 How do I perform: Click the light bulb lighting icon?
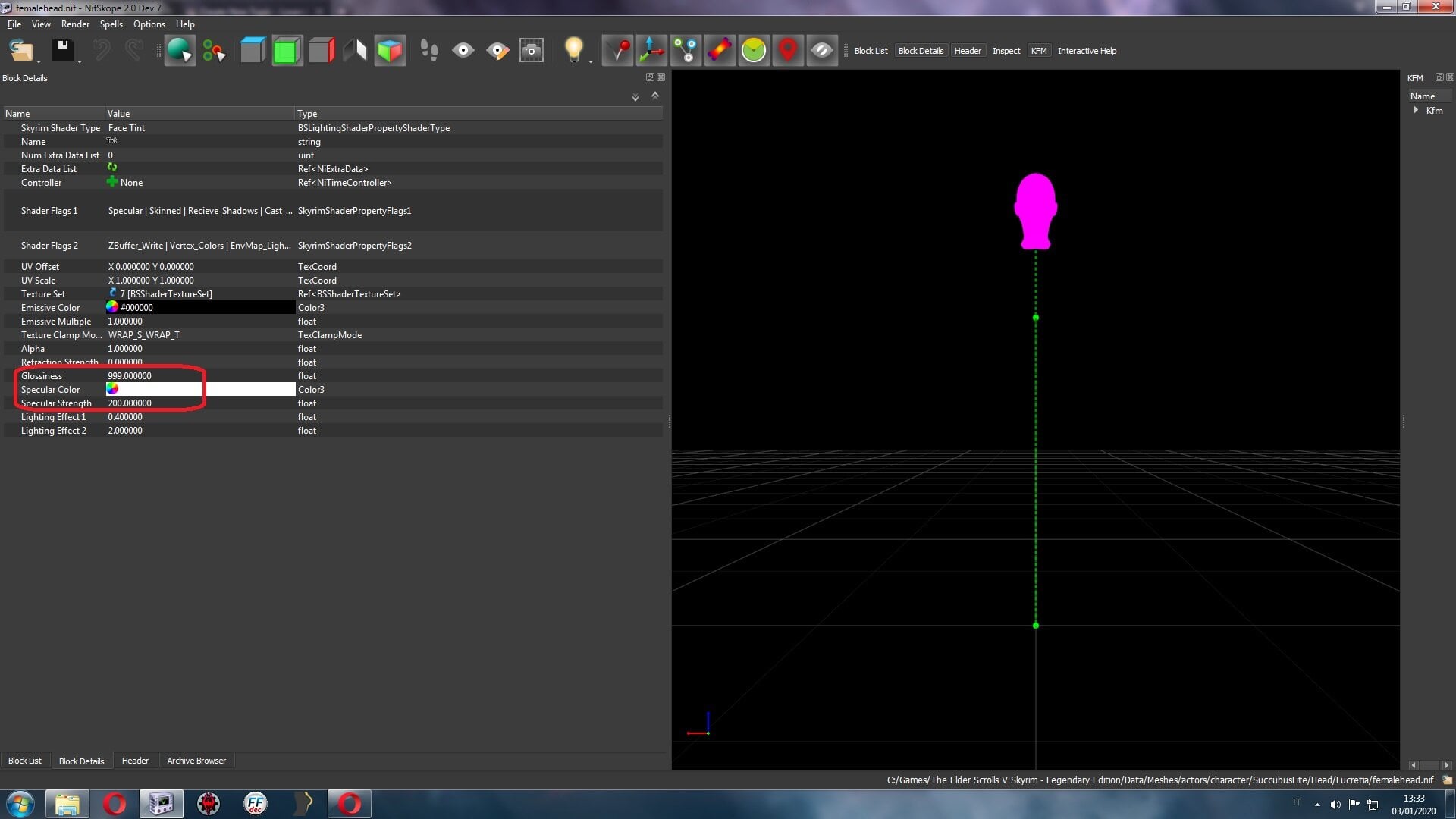pos(574,50)
